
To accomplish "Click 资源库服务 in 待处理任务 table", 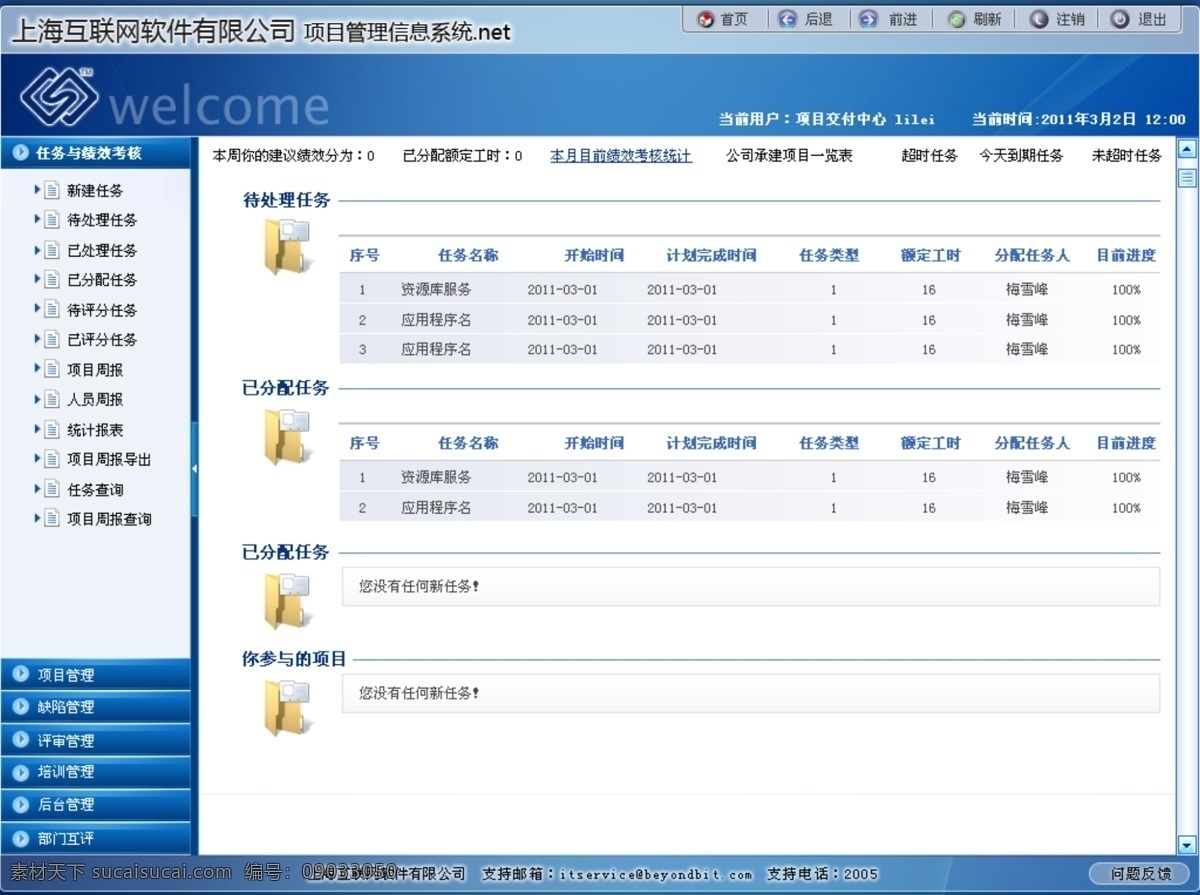I will (436, 289).
